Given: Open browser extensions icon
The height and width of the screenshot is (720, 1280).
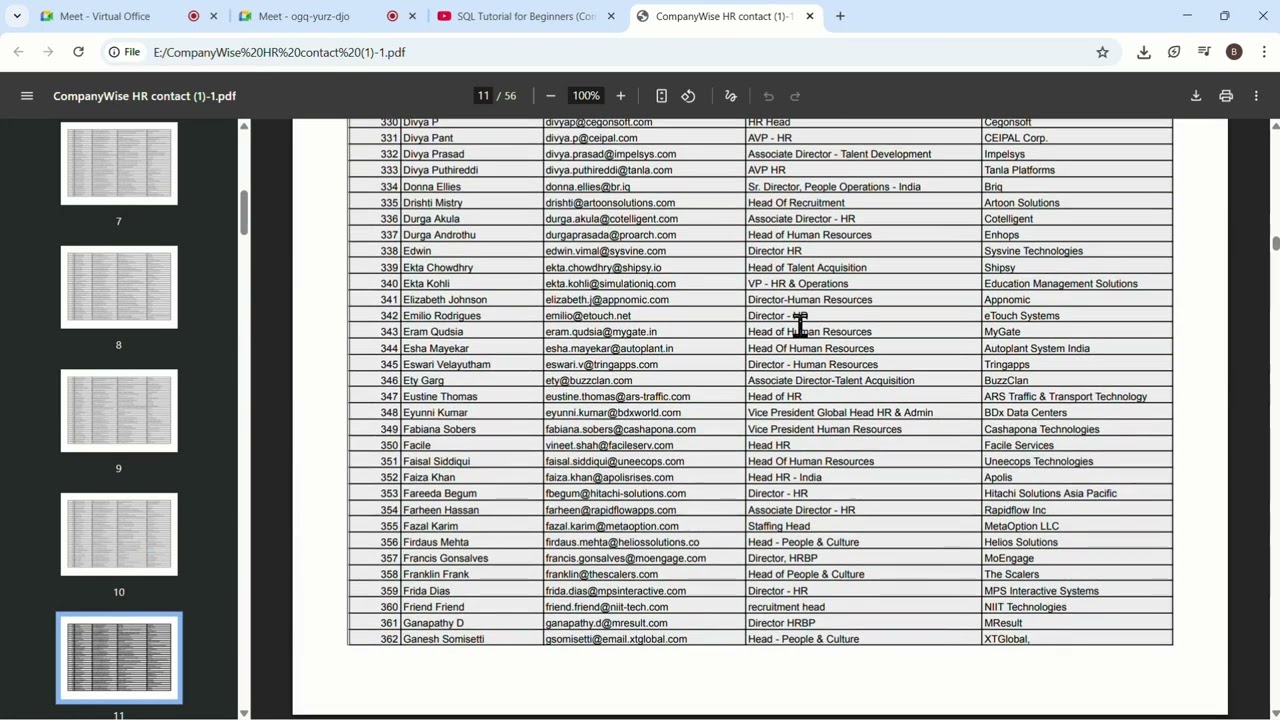Looking at the screenshot, I should (x=1174, y=52).
